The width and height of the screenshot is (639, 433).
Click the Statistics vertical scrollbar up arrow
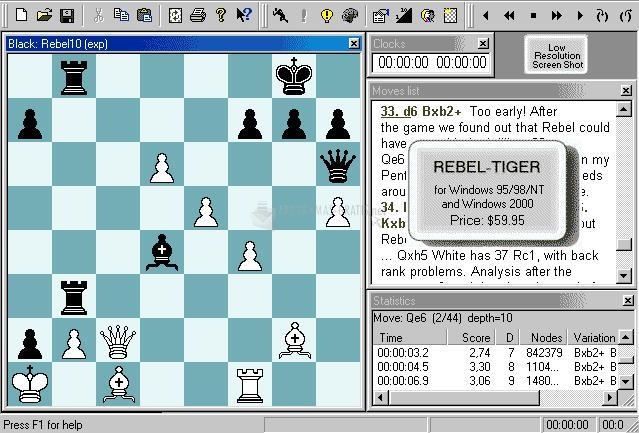[626, 336]
